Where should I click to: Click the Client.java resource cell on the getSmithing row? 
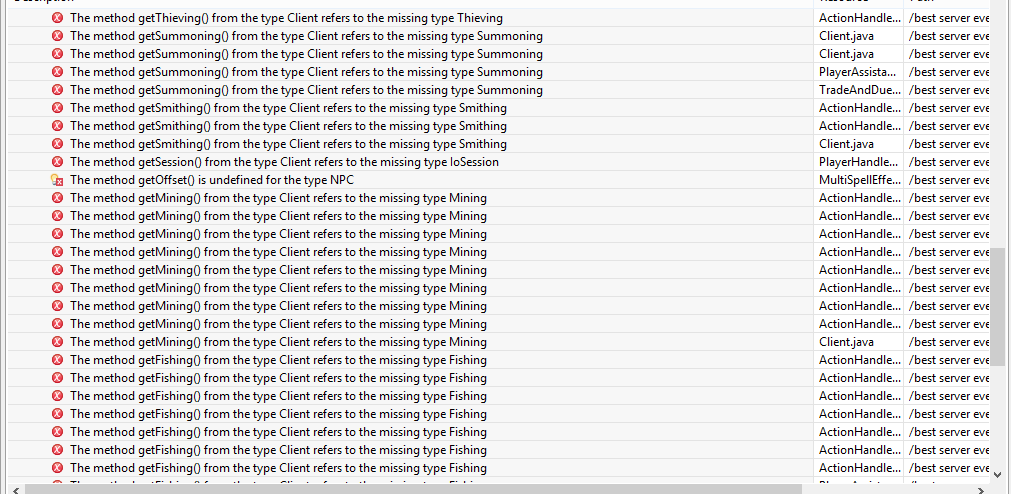click(846, 144)
